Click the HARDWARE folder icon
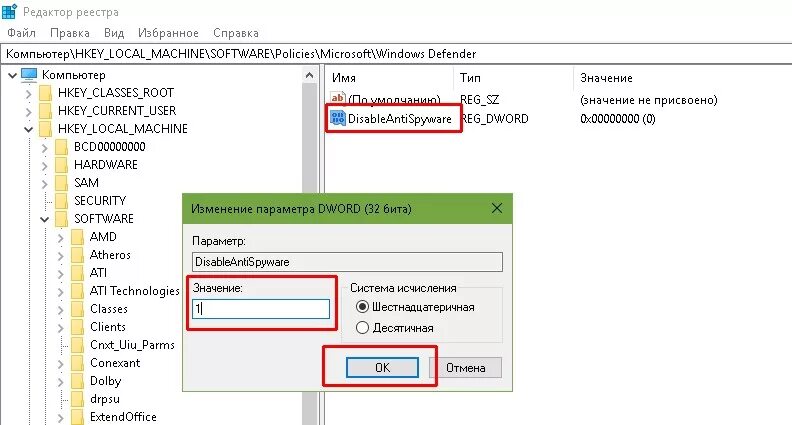Viewport: 792px width, 425px height. point(61,165)
